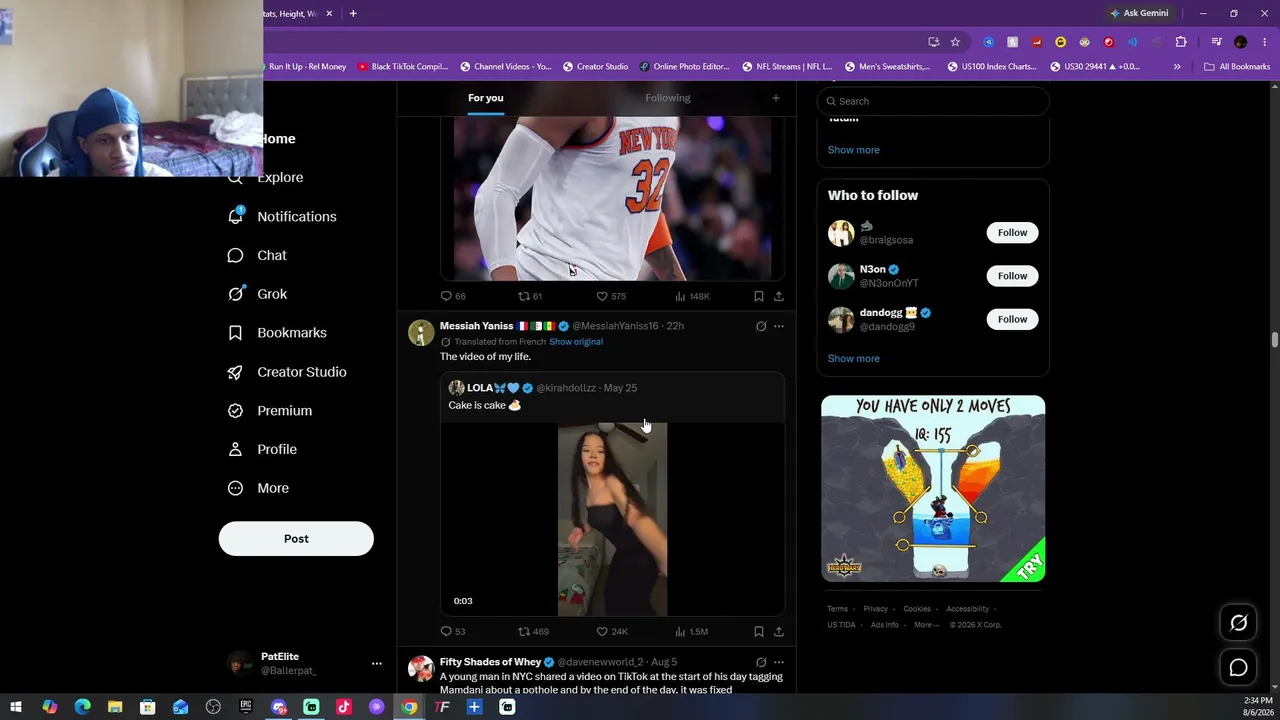Open the Chrome three-dot menu
The width and height of the screenshot is (1280, 720).
(x=1265, y=42)
